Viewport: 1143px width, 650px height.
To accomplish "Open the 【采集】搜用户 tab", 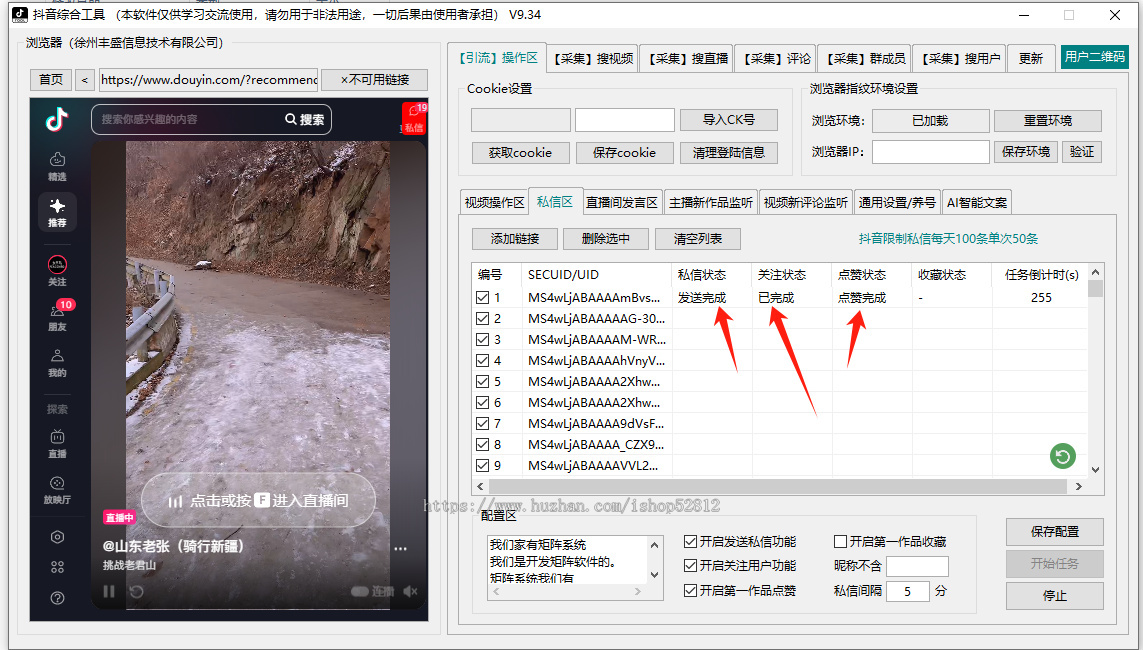I will pyautogui.click(x=959, y=58).
